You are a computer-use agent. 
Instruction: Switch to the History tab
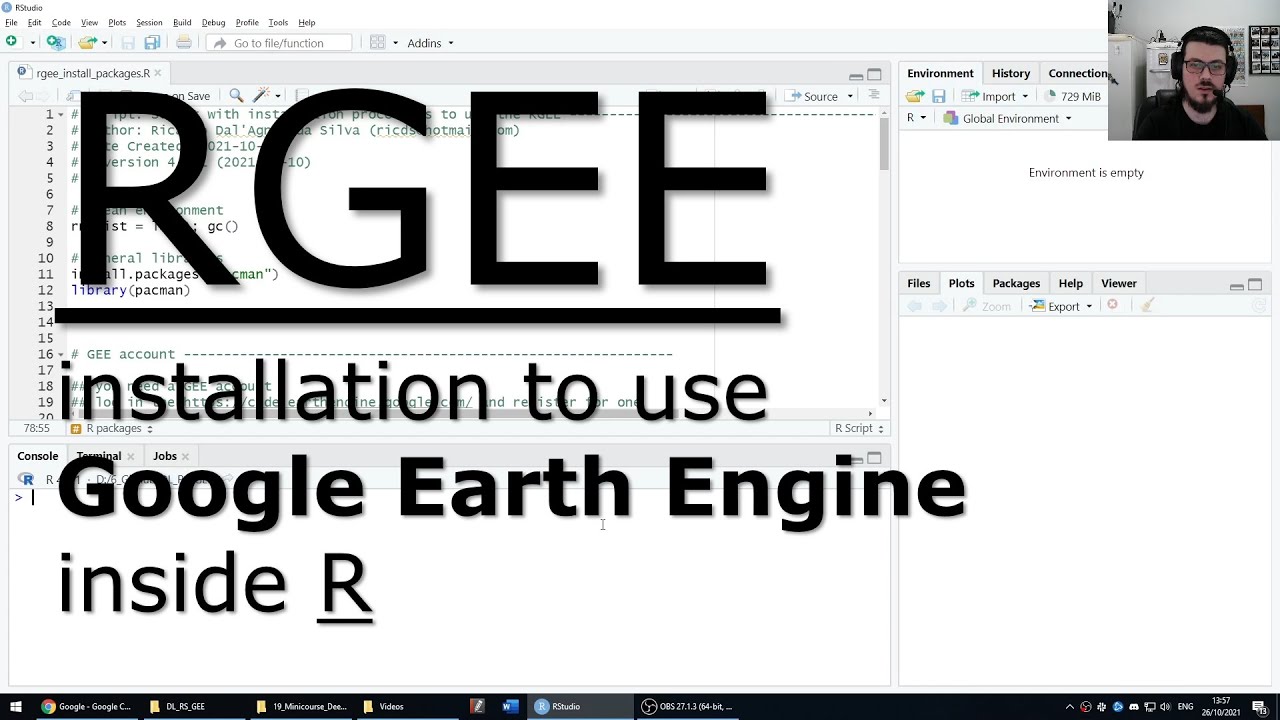click(1011, 73)
